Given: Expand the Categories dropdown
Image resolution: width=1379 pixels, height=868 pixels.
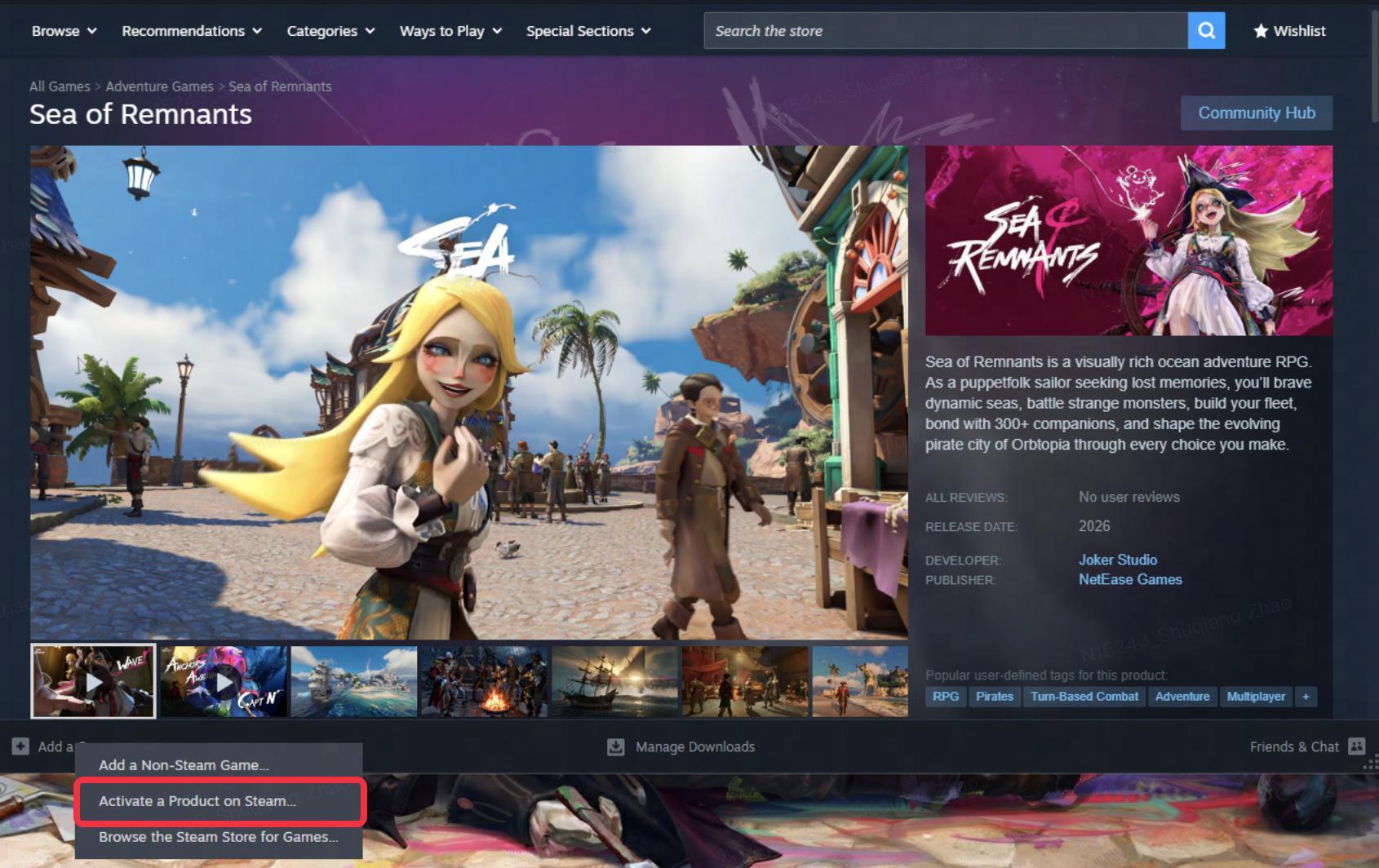Looking at the screenshot, I should [330, 31].
